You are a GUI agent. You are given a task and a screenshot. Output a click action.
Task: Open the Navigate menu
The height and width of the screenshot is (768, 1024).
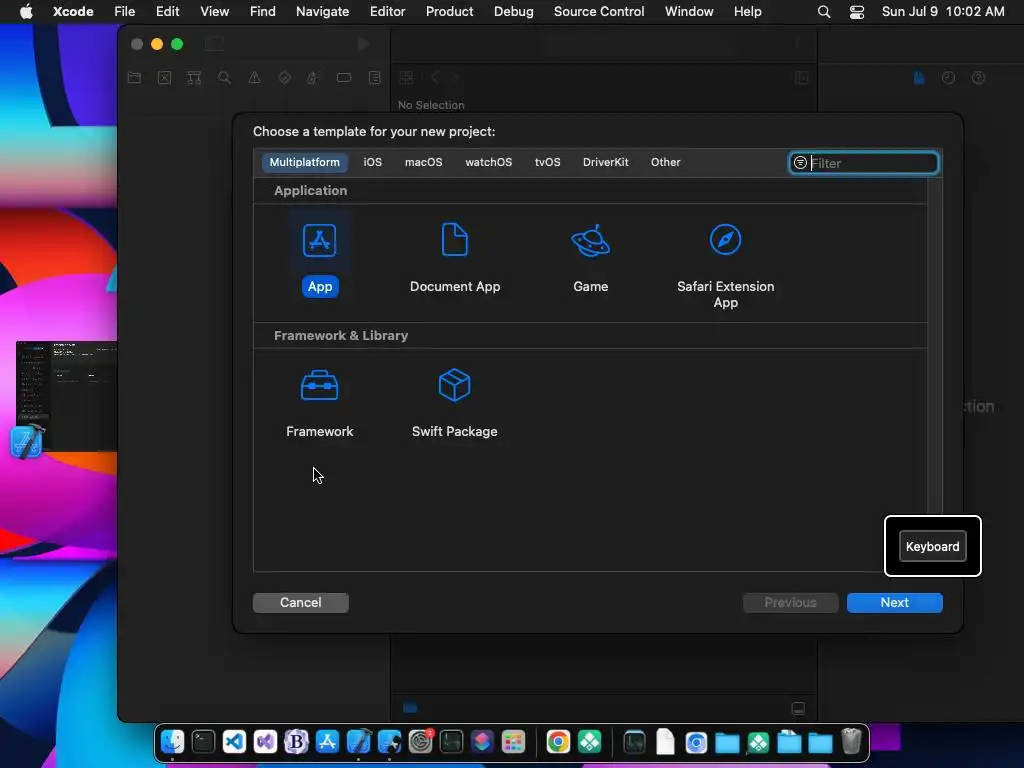322,12
